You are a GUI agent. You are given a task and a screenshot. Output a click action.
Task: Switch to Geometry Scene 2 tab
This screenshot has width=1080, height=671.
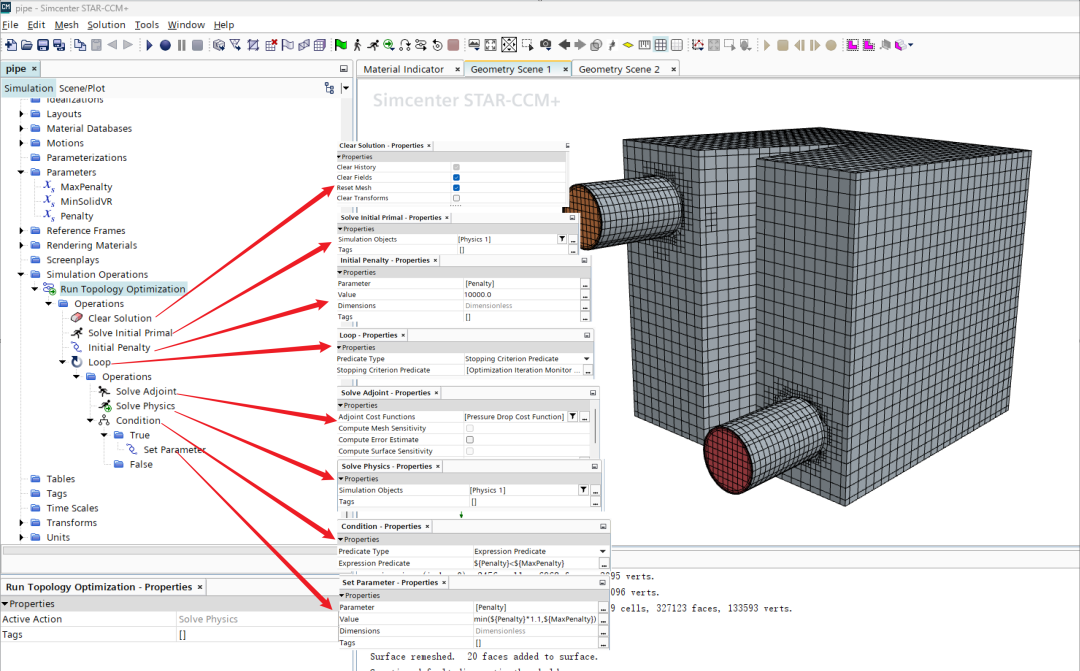point(619,69)
